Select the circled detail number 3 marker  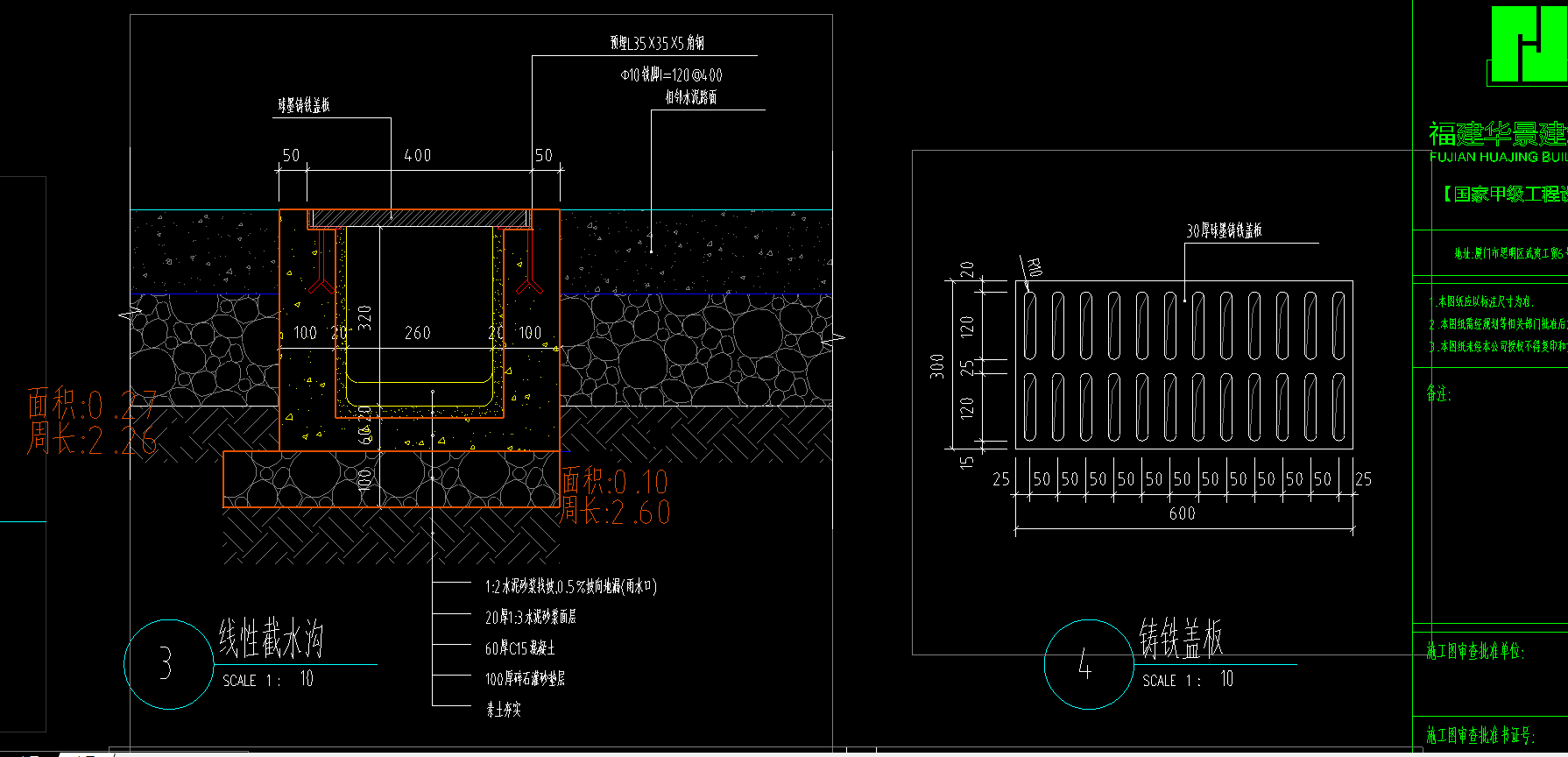click(x=168, y=664)
